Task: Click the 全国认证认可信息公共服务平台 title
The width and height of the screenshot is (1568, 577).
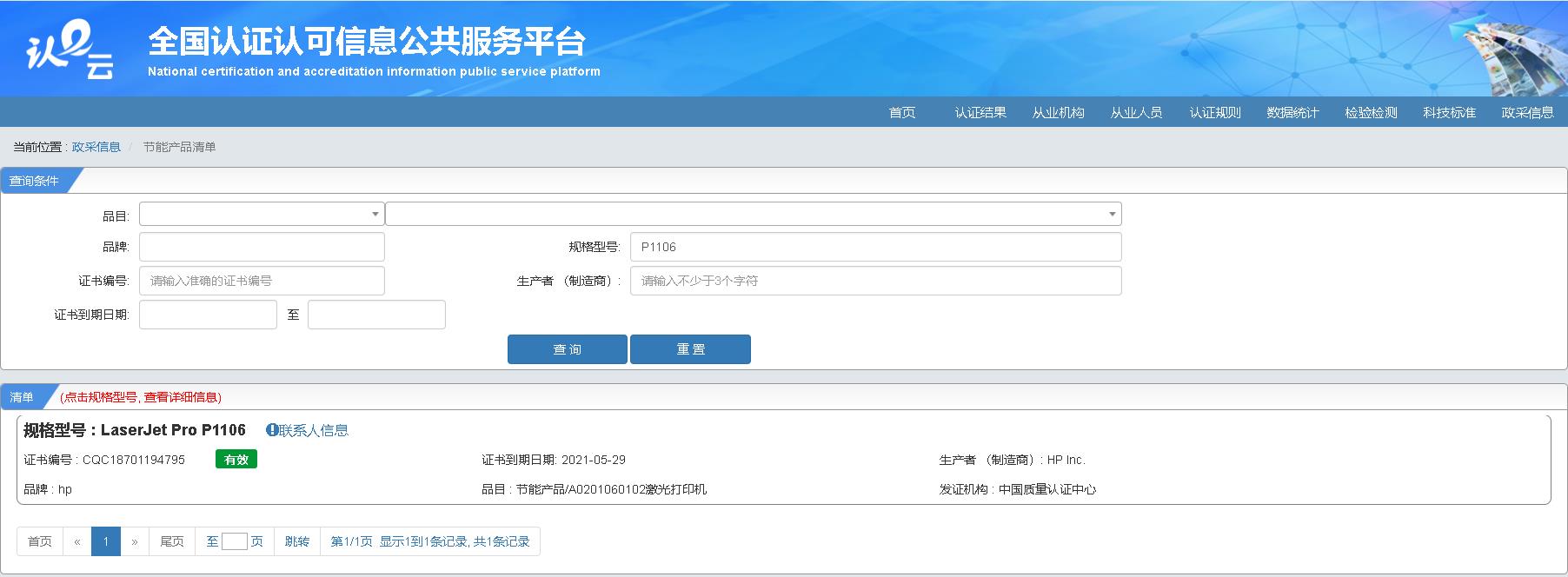Action: pyautogui.click(x=366, y=41)
